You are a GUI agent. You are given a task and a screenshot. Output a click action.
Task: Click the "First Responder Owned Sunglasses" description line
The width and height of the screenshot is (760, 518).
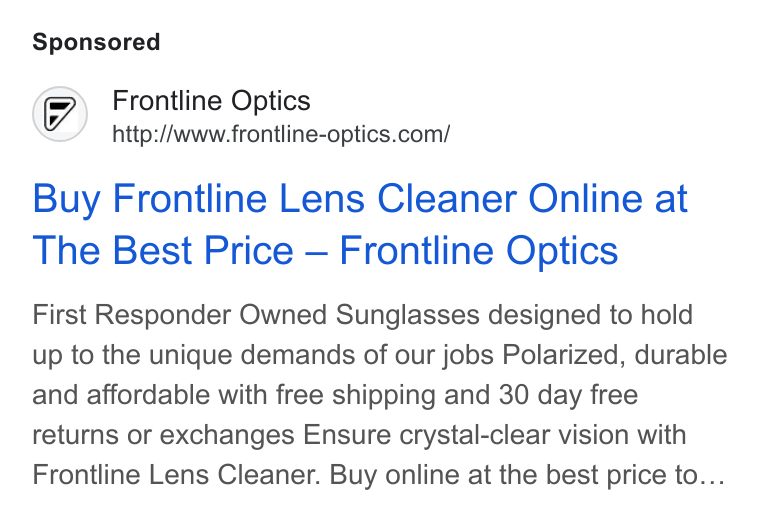coord(256,315)
